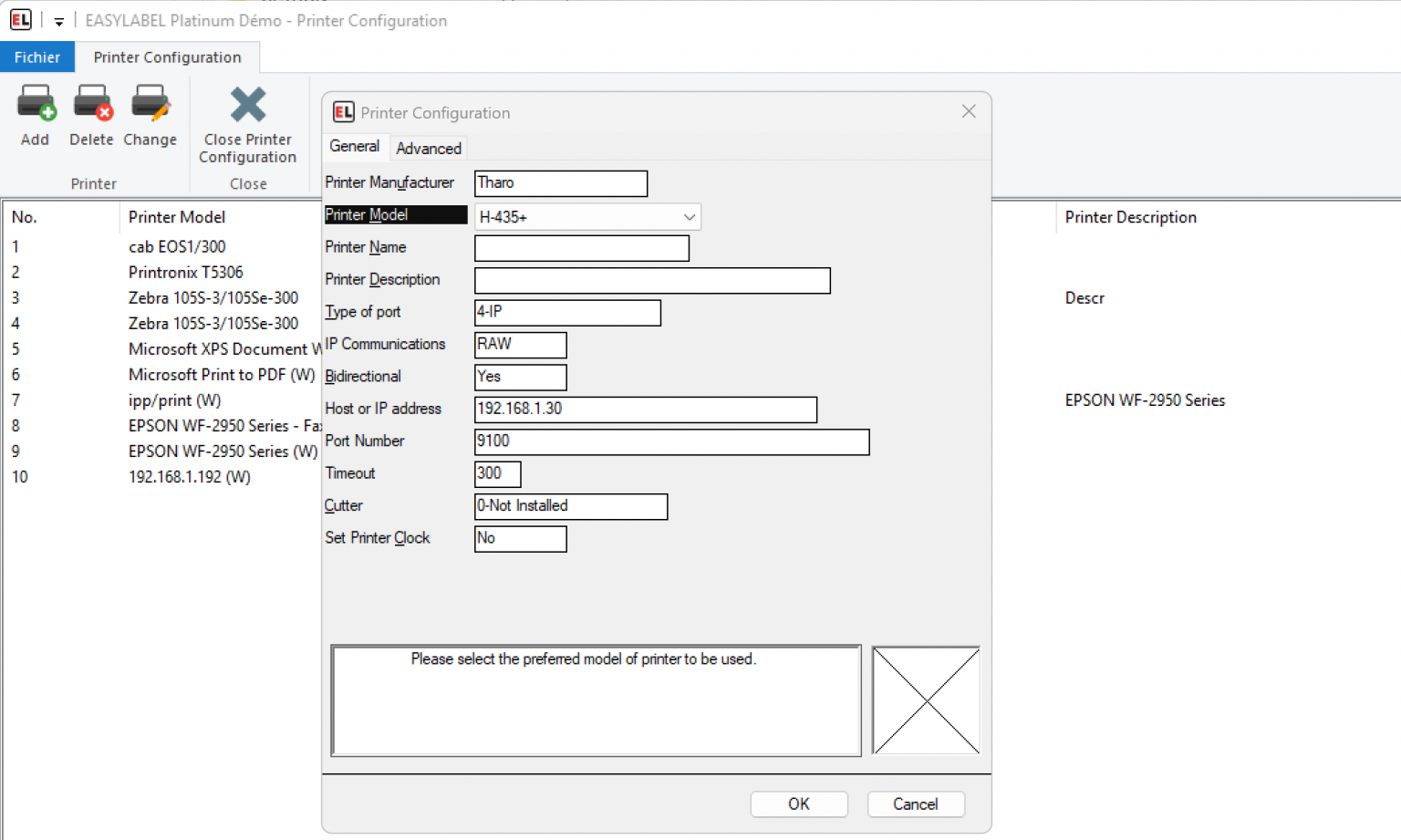Screen dimensions: 1401x840
Task: Close the Printer Configuration dialog
Action: 969,111
